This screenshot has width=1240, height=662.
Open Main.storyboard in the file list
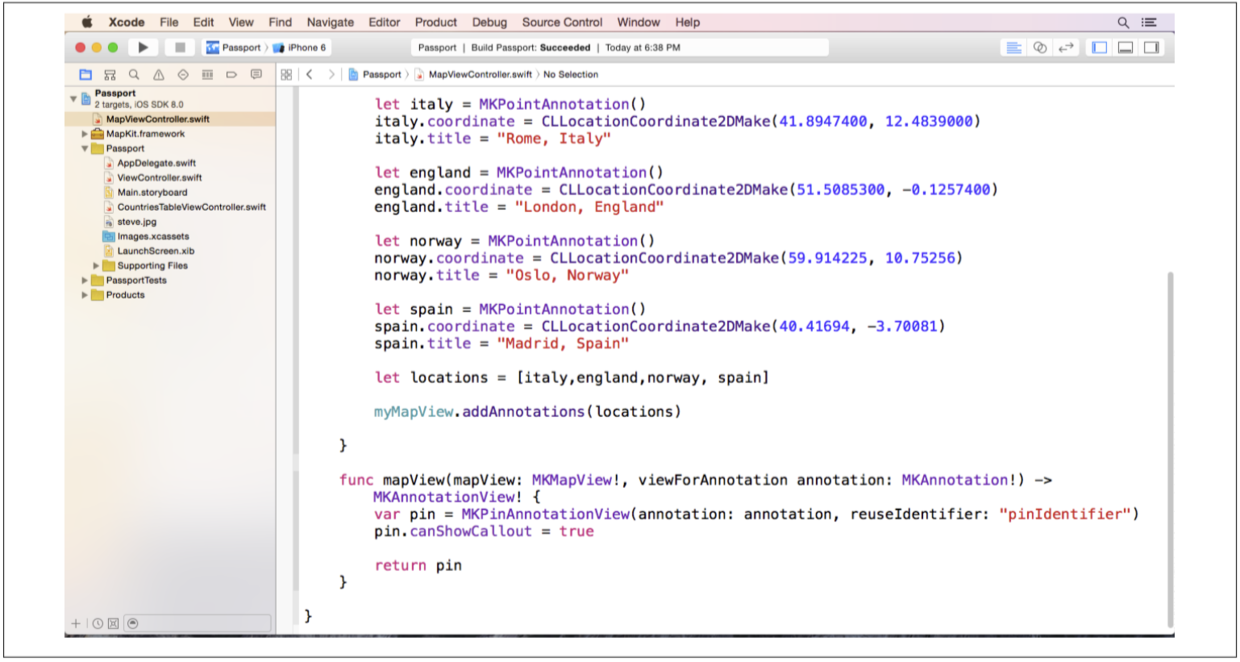(152, 192)
